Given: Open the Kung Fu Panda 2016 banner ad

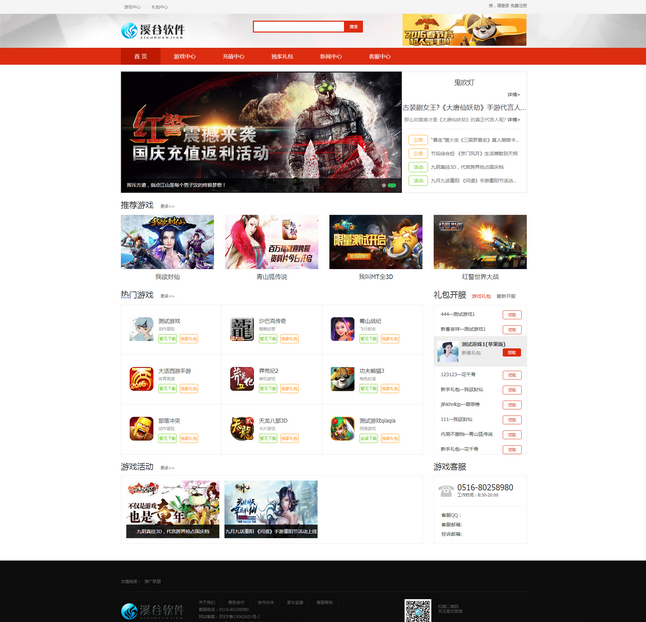Looking at the screenshot, I should tap(464, 30).
